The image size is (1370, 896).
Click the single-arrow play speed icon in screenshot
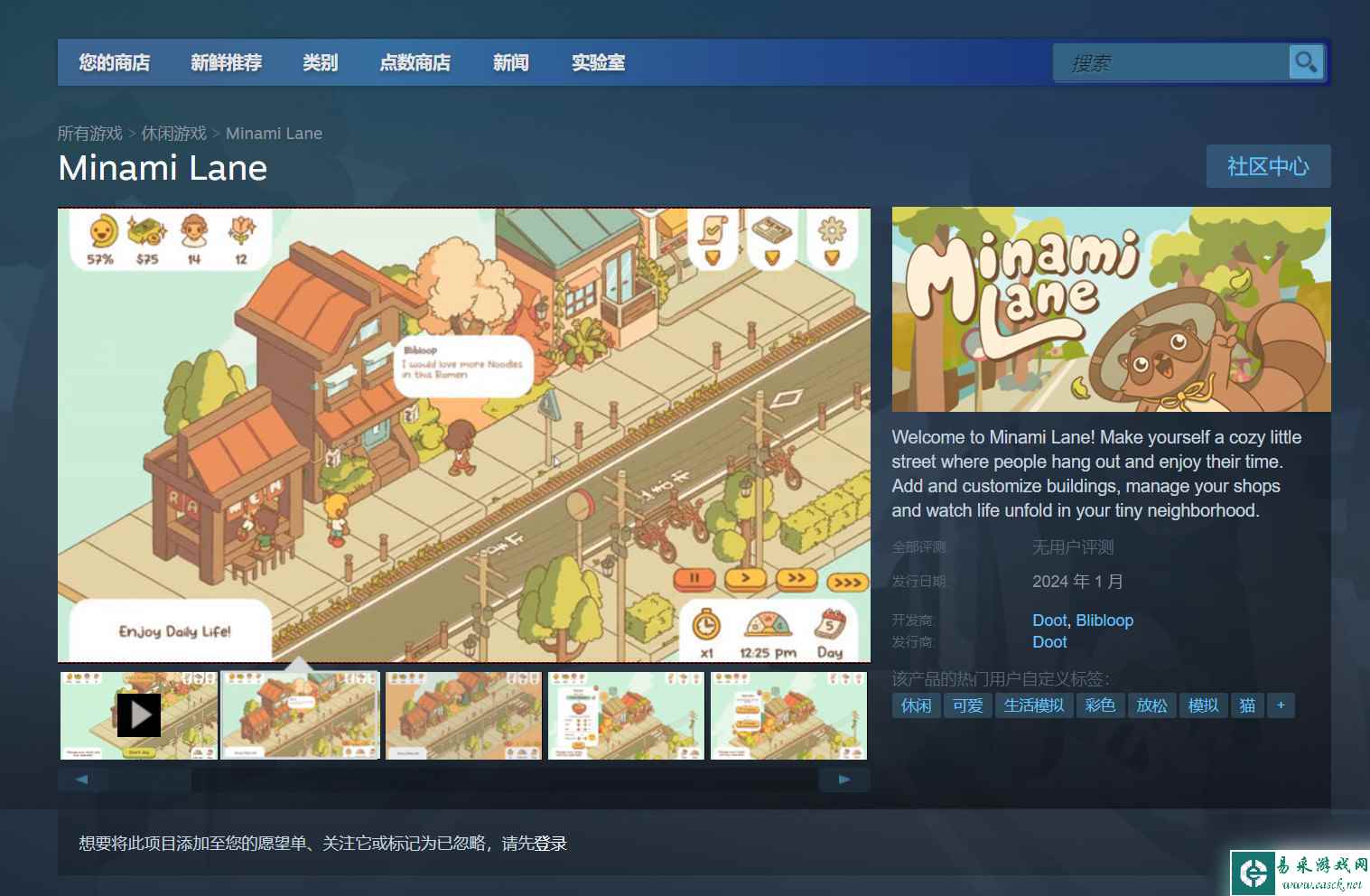[745, 578]
